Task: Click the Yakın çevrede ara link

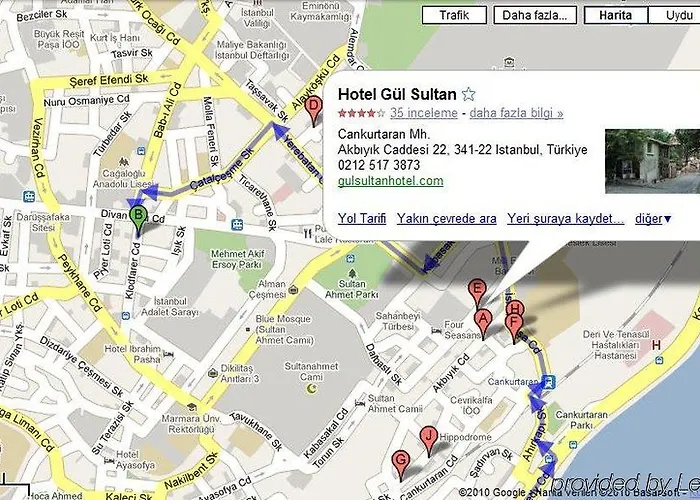Action: 446,219
